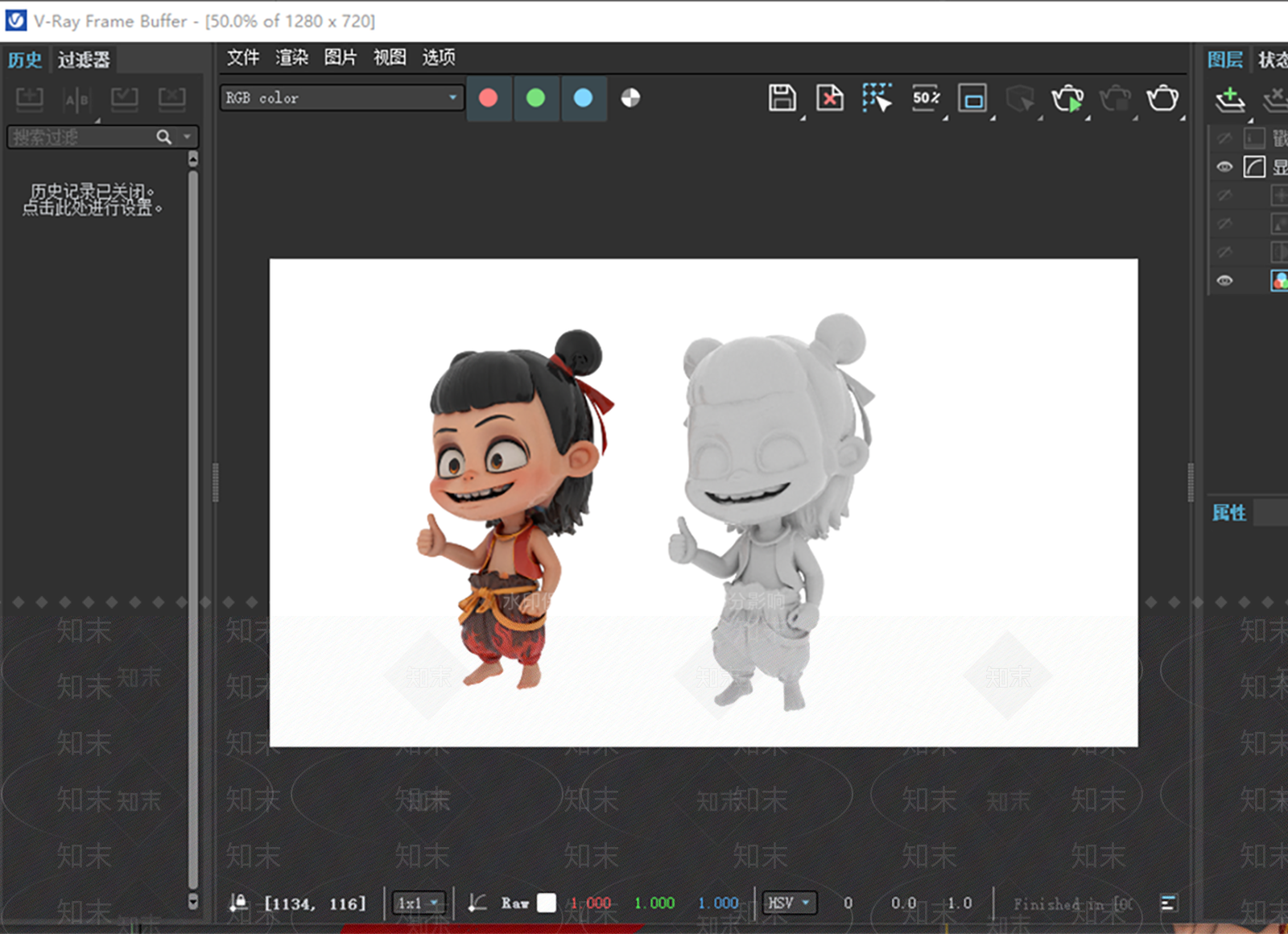
Task: Lock pixel coordinates icon in status bar
Action: click(x=238, y=903)
